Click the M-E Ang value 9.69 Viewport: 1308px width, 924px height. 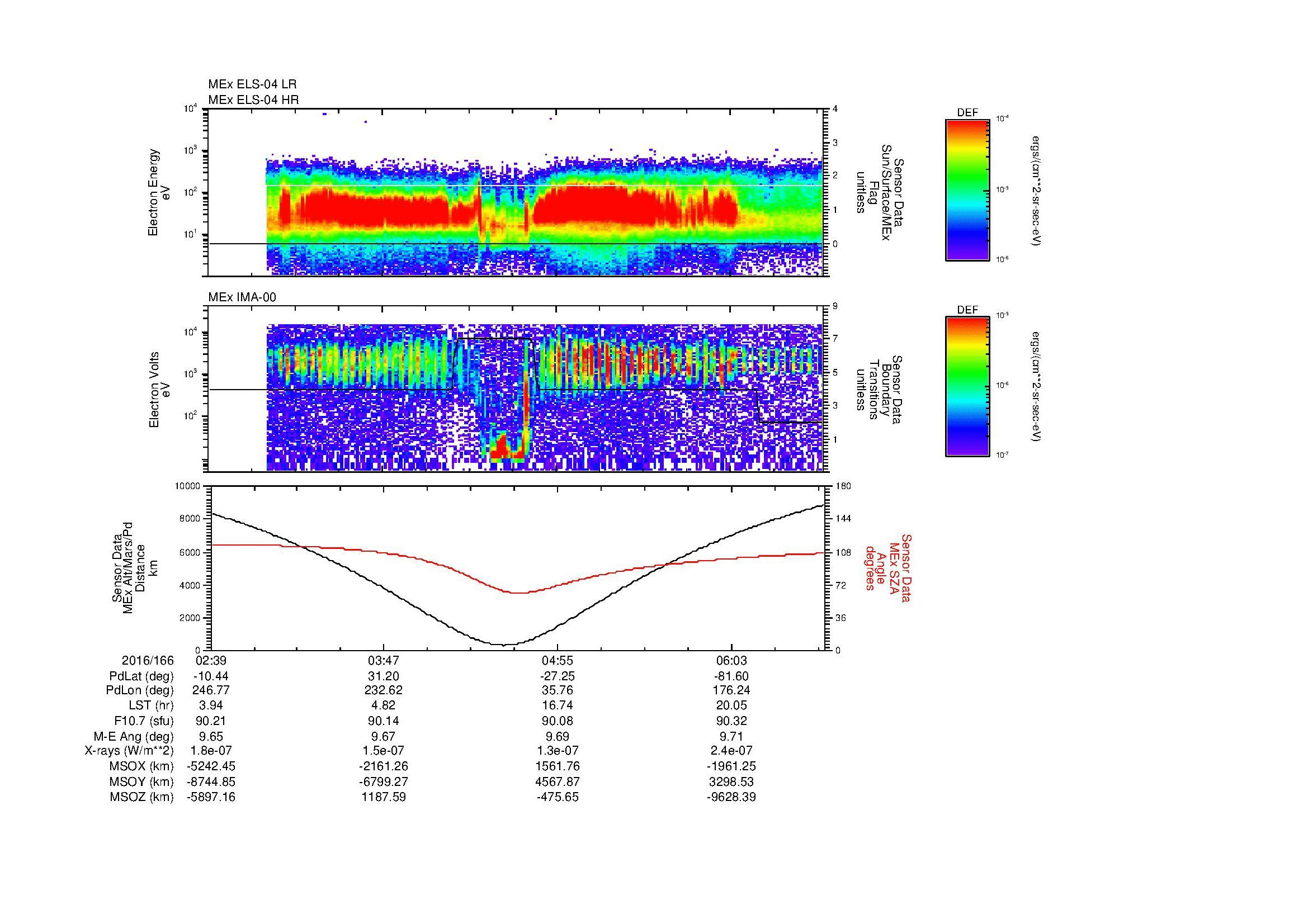557,736
